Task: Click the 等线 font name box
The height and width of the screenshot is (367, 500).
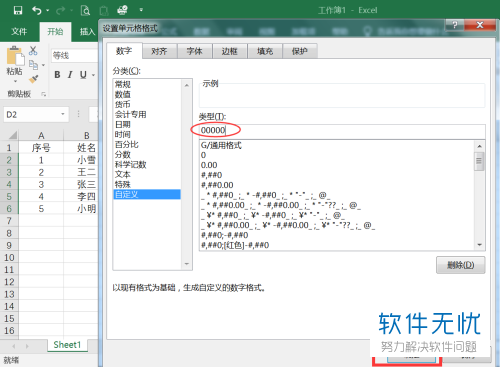Action: tap(74, 56)
